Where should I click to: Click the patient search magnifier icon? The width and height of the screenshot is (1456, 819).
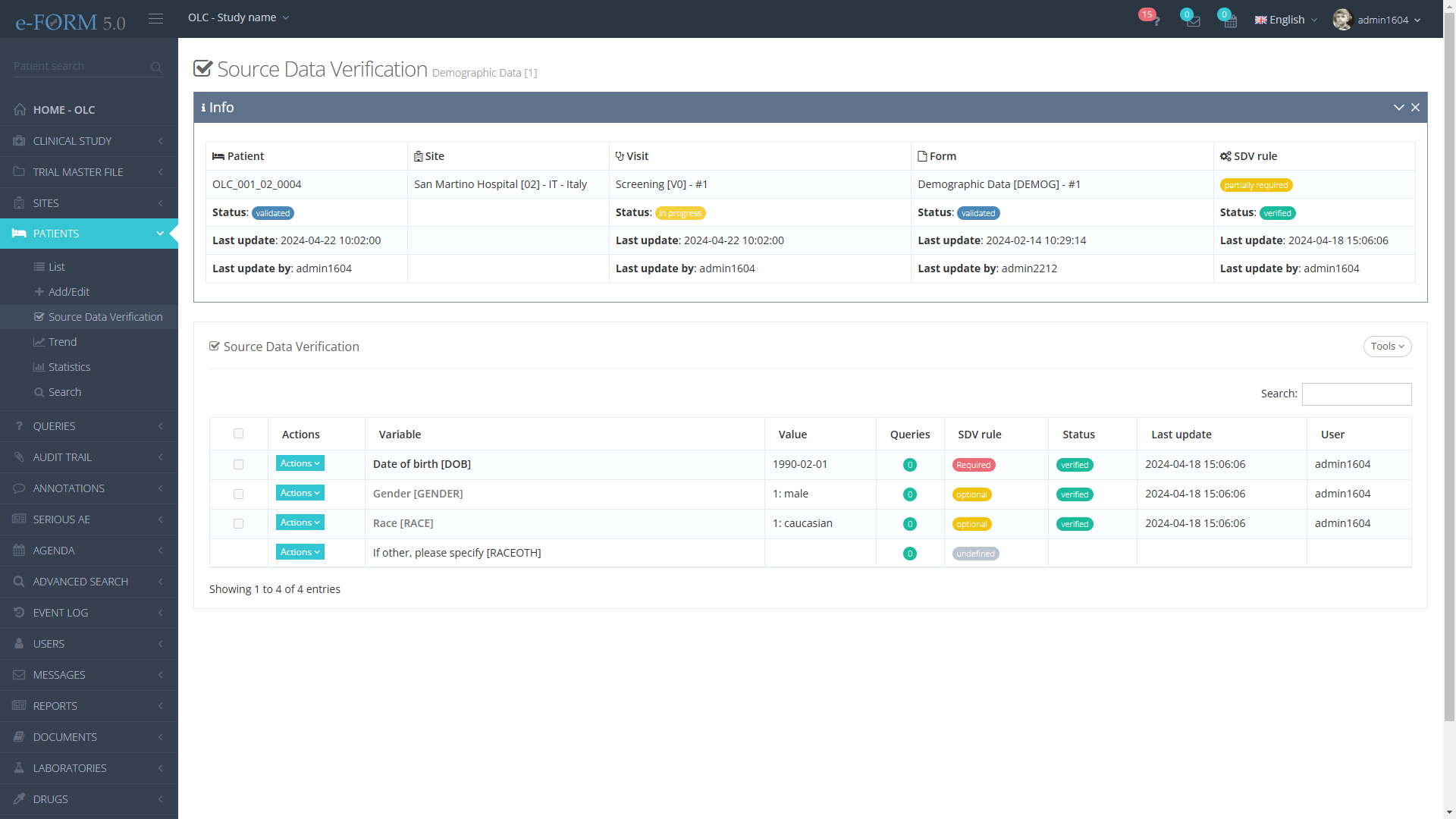(156, 67)
